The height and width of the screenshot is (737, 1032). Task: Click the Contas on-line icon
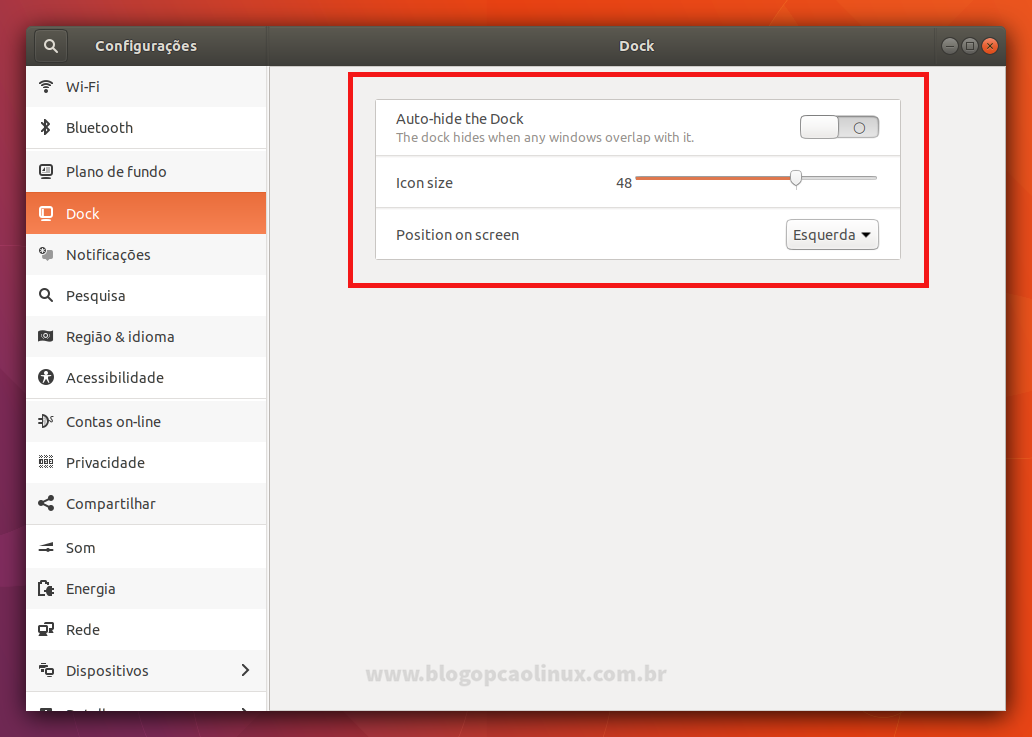[46, 421]
